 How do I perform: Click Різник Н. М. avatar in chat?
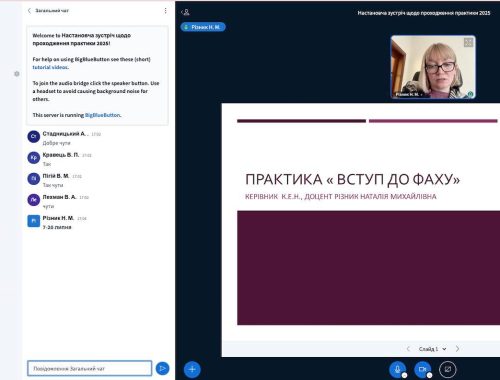[34, 221]
